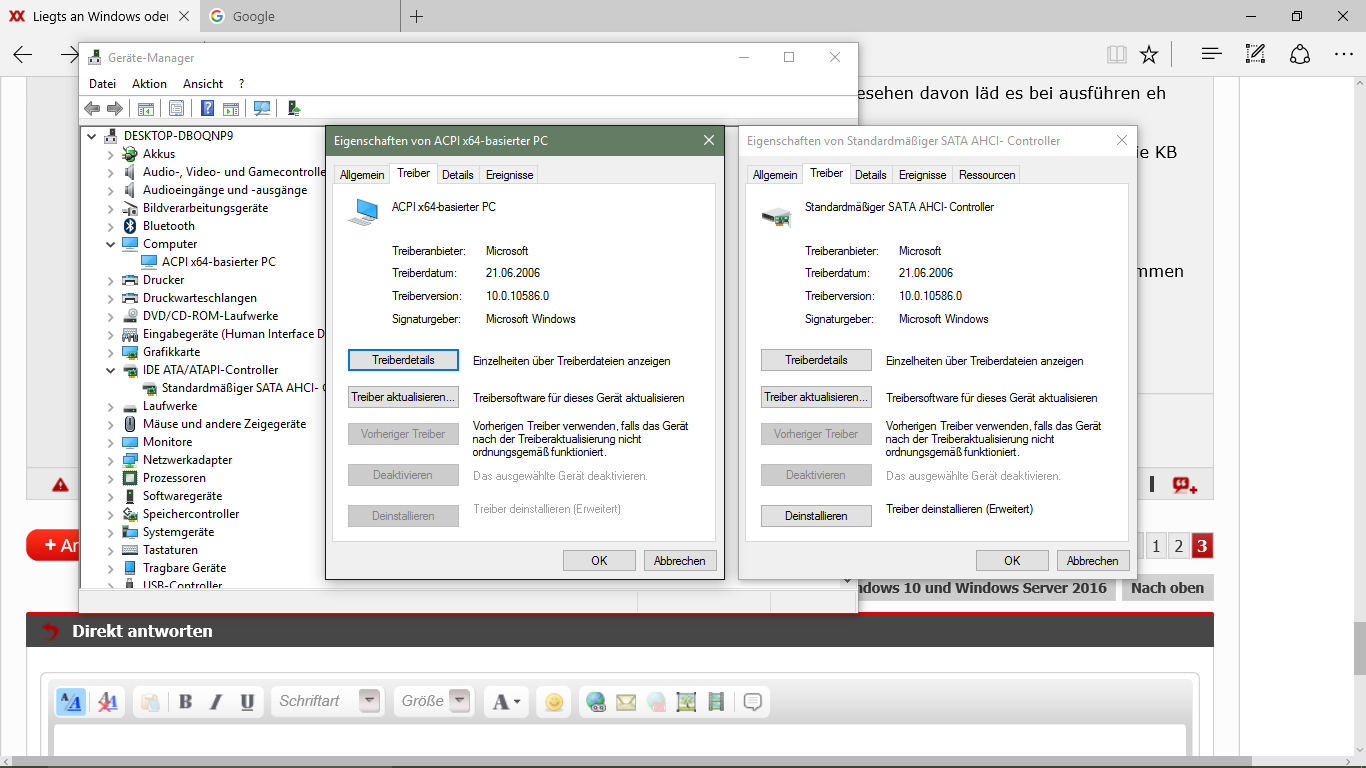This screenshot has height=768, width=1366.
Task: Toggle bold formatting in reply editor
Action: [185, 702]
